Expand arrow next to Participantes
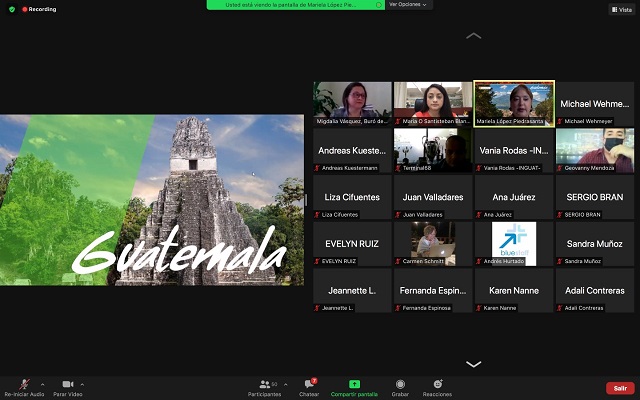 pos(284,383)
